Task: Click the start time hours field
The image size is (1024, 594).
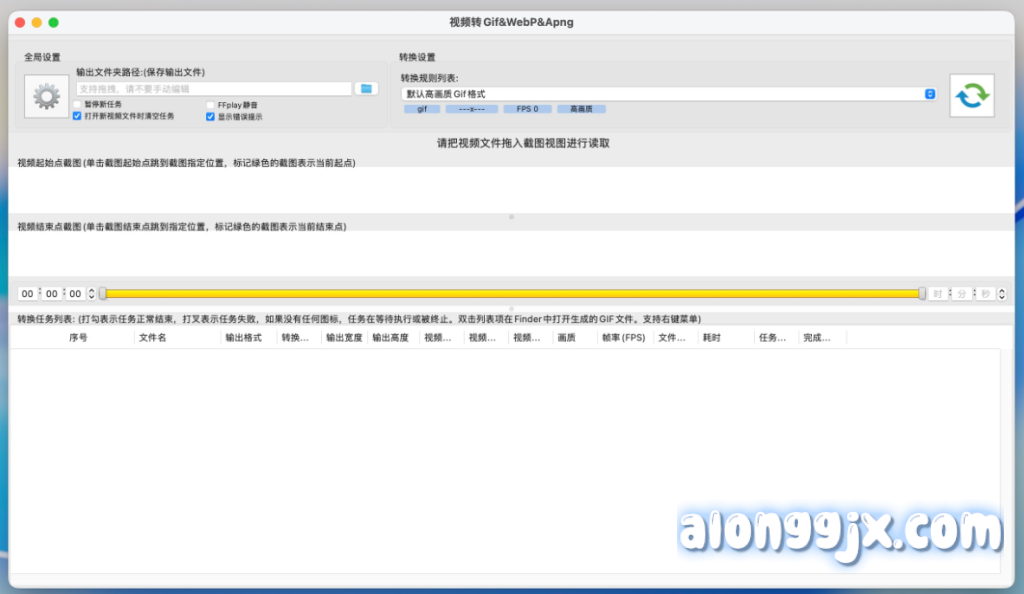Action: click(x=28, y=293)
